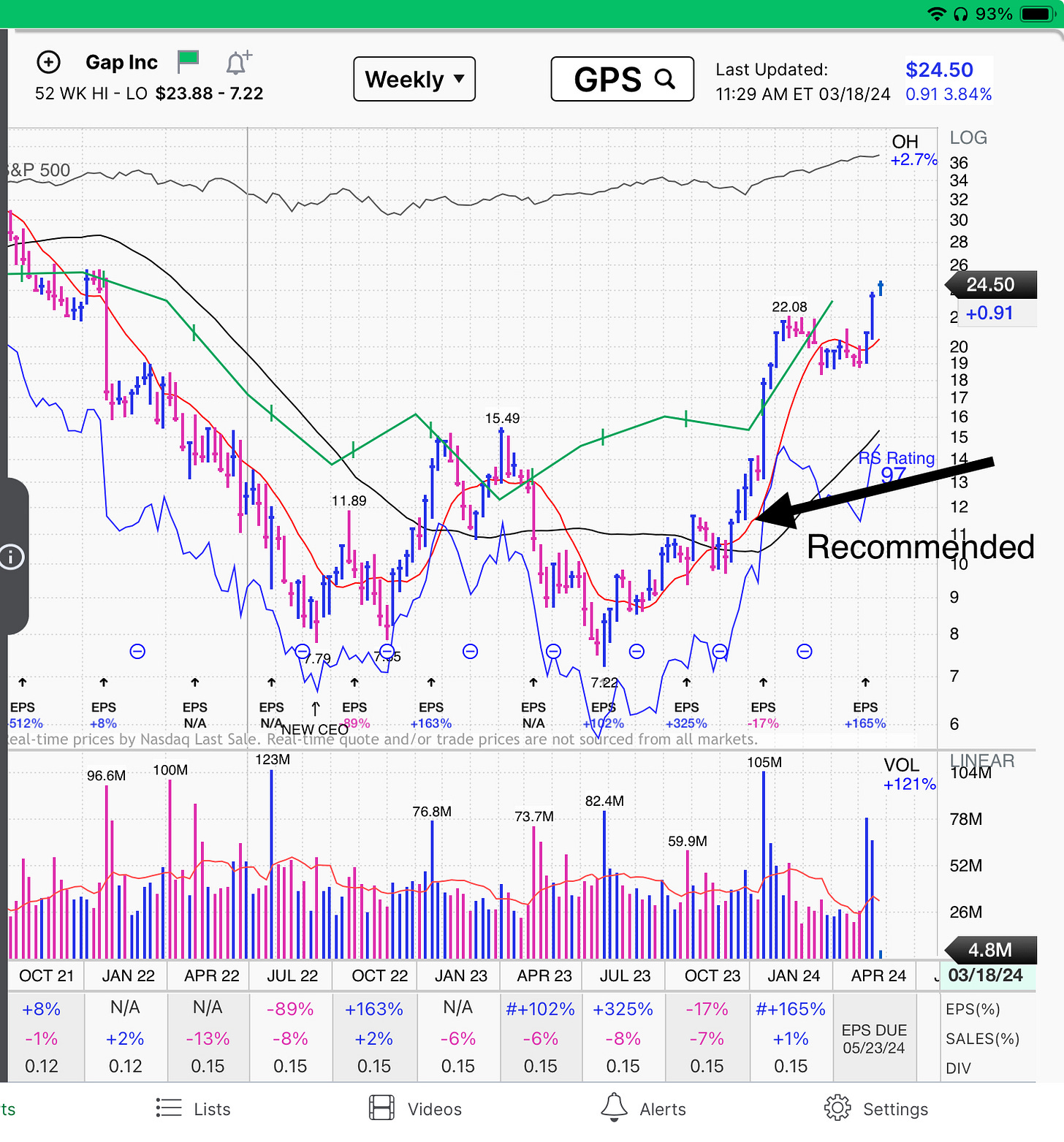The height and width of the screenshot is (1142, 1064).
Task: Open the Videos tab
Action: (415, 1109)
